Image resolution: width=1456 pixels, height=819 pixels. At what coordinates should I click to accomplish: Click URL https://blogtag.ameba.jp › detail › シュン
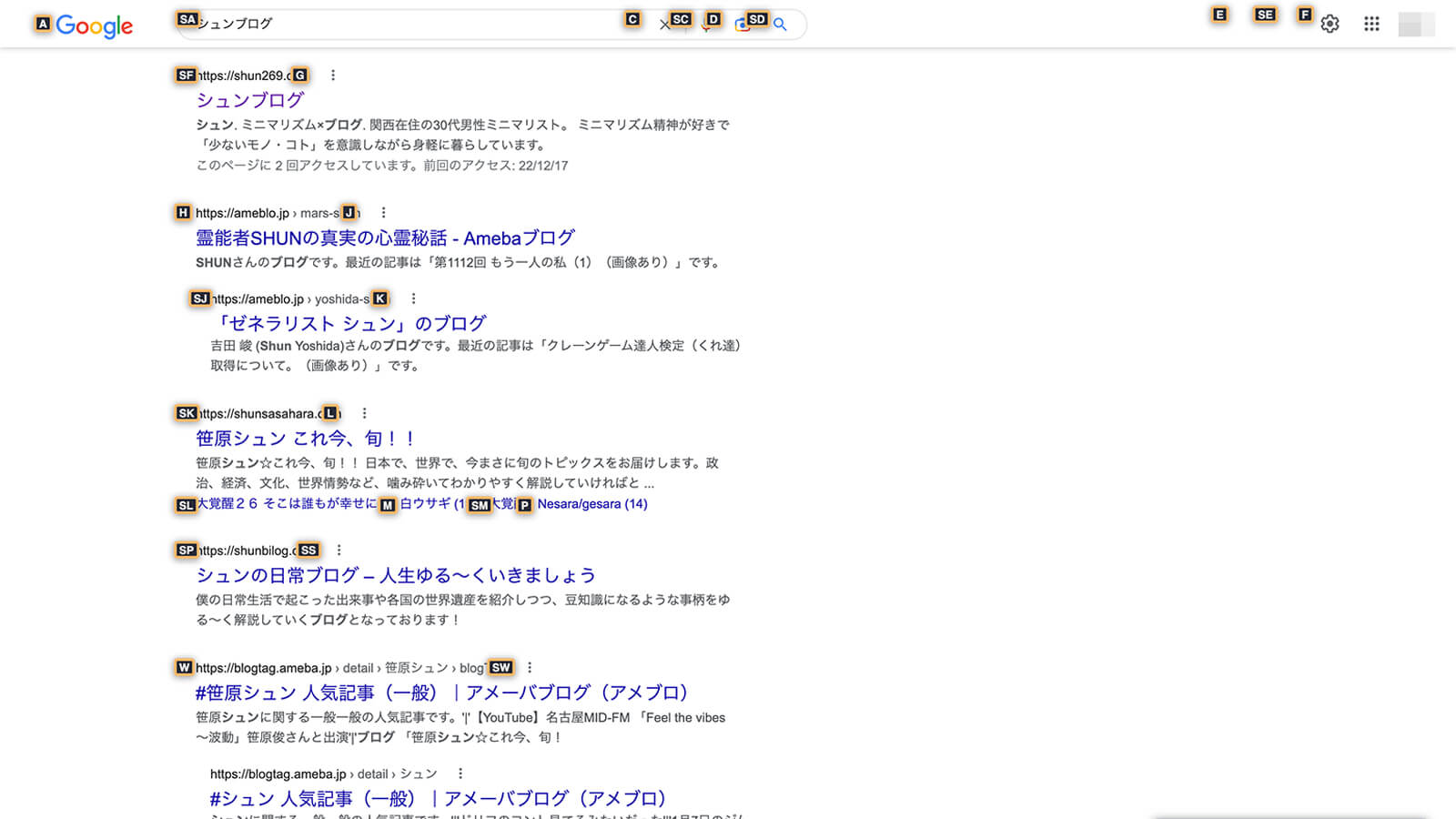[x=323, y=773]
